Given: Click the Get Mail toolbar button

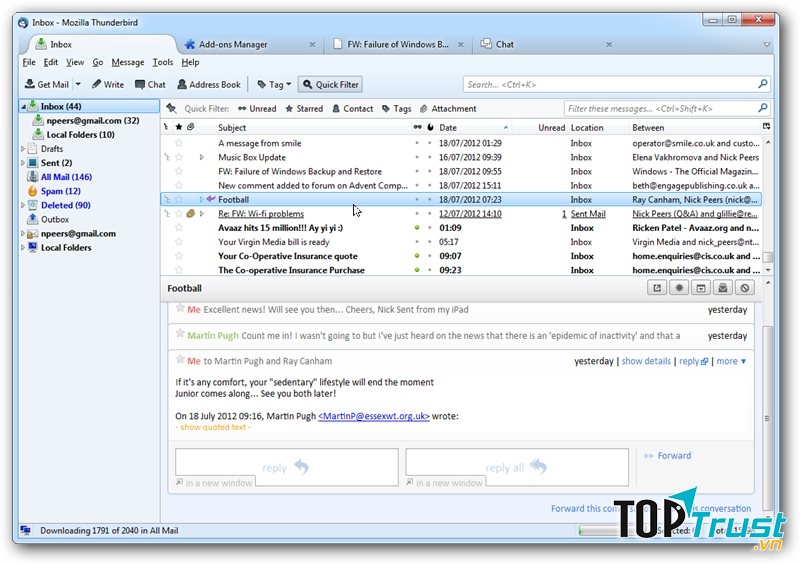Looking at the screenshot, I should point(47,84).
